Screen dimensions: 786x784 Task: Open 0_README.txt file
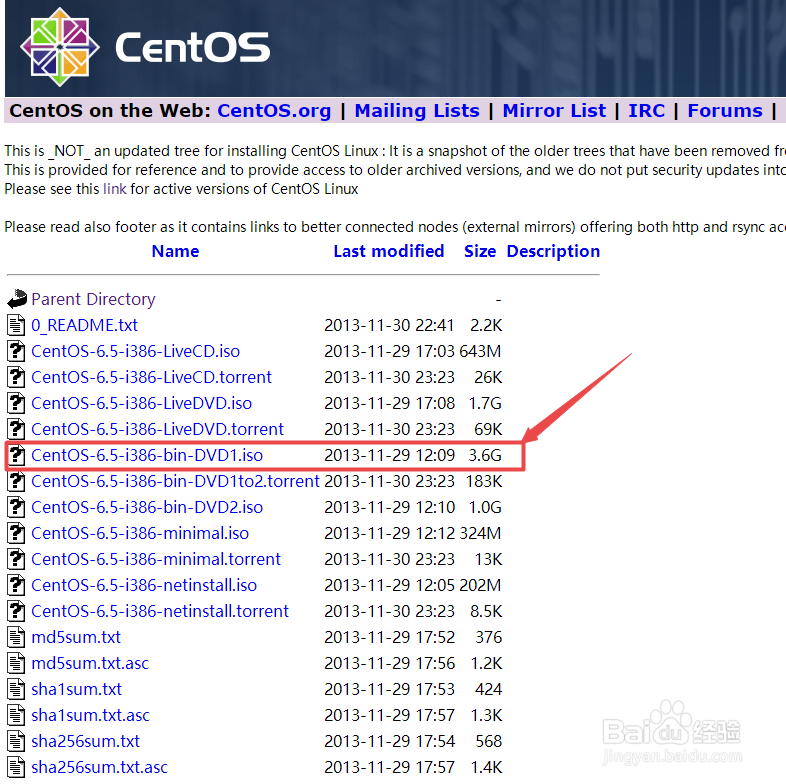[84, 325]
